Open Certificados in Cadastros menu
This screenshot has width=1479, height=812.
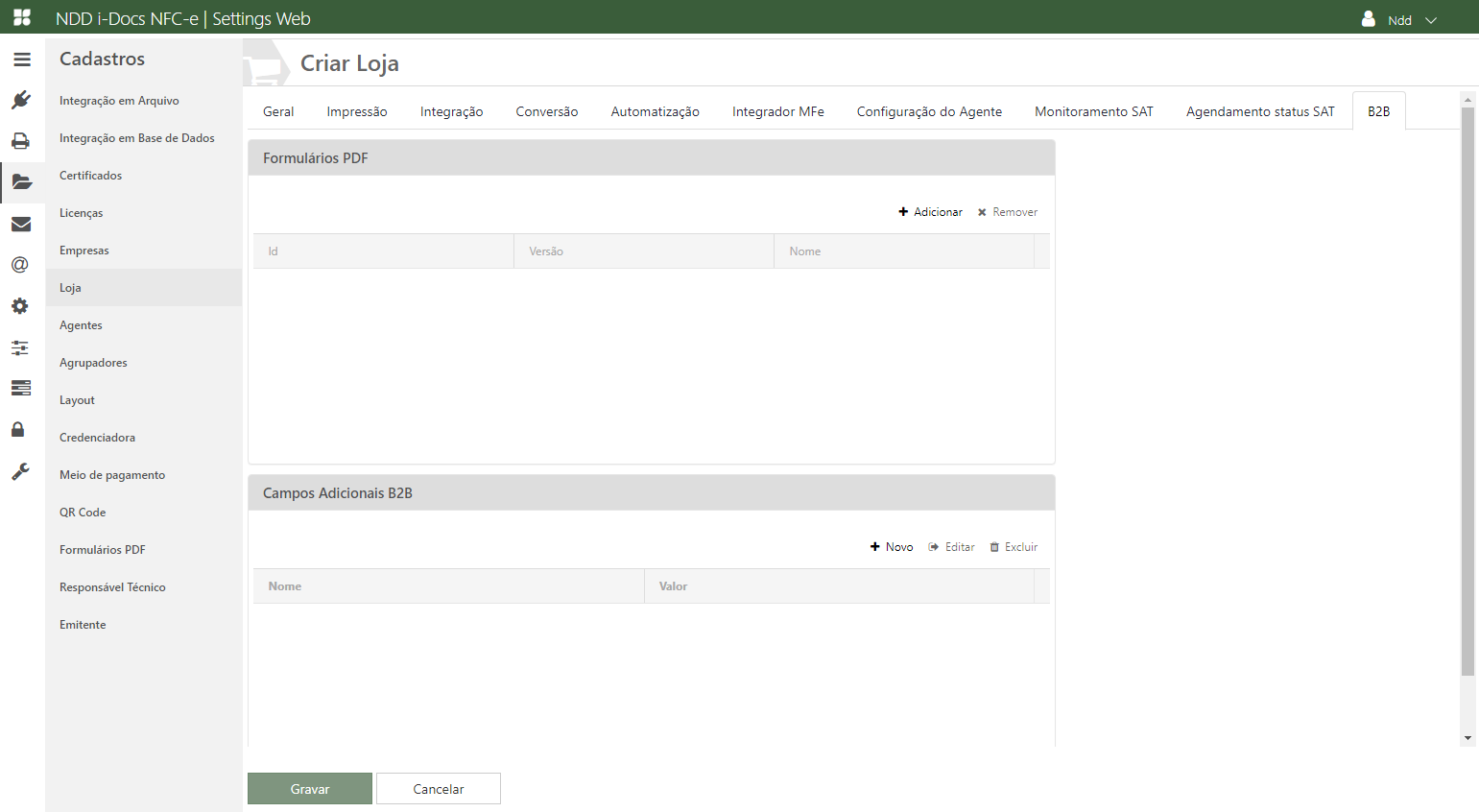coord(90,176)
